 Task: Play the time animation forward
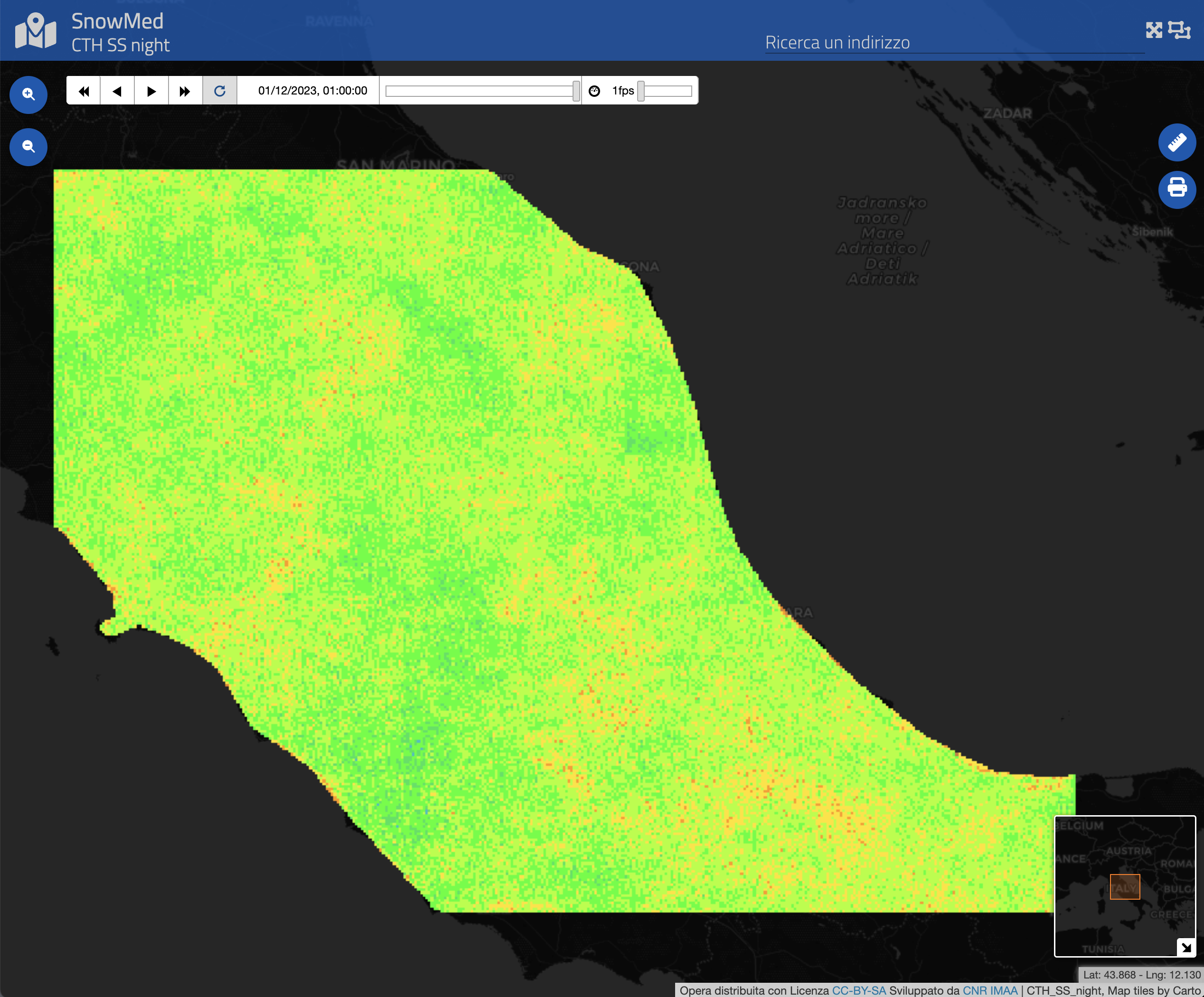pos(151,91)
